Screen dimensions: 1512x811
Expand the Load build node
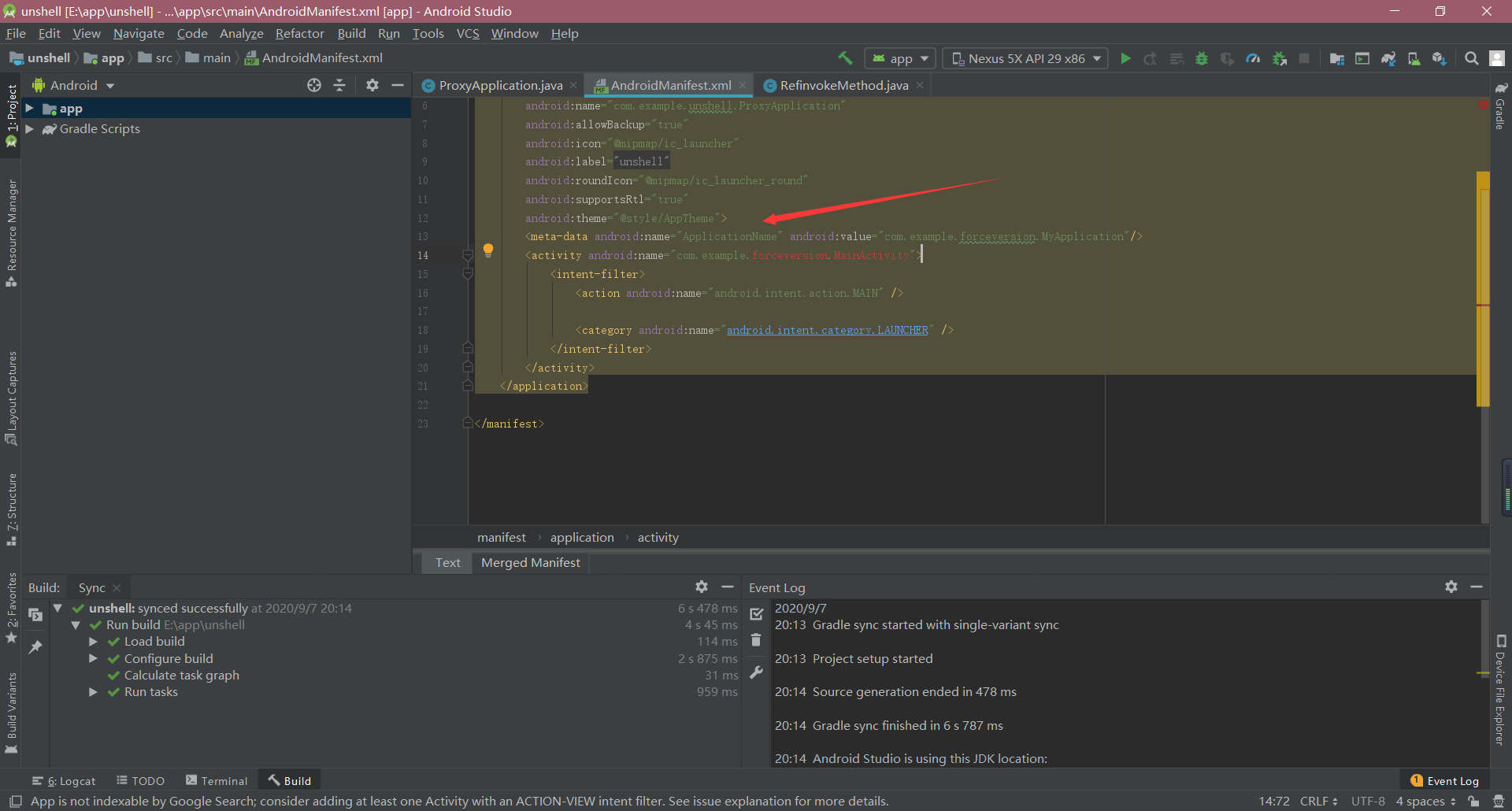pyautogui.click(x=93, y=642)
